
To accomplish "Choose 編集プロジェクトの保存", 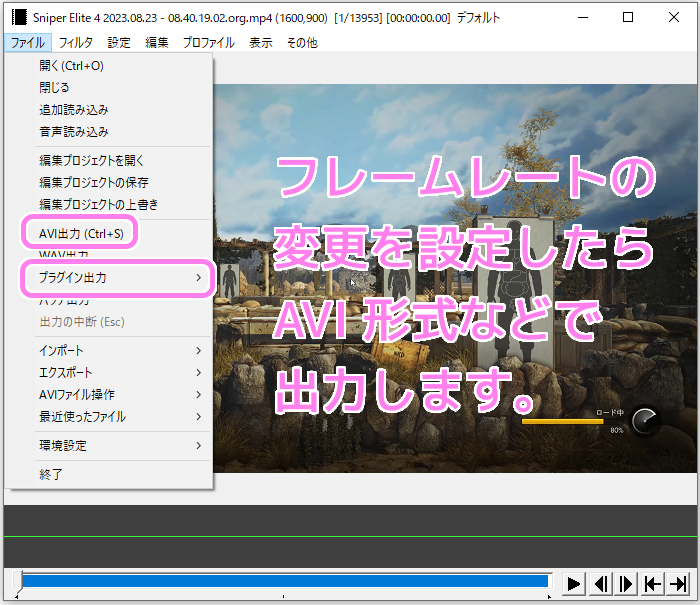I will 109,182.
